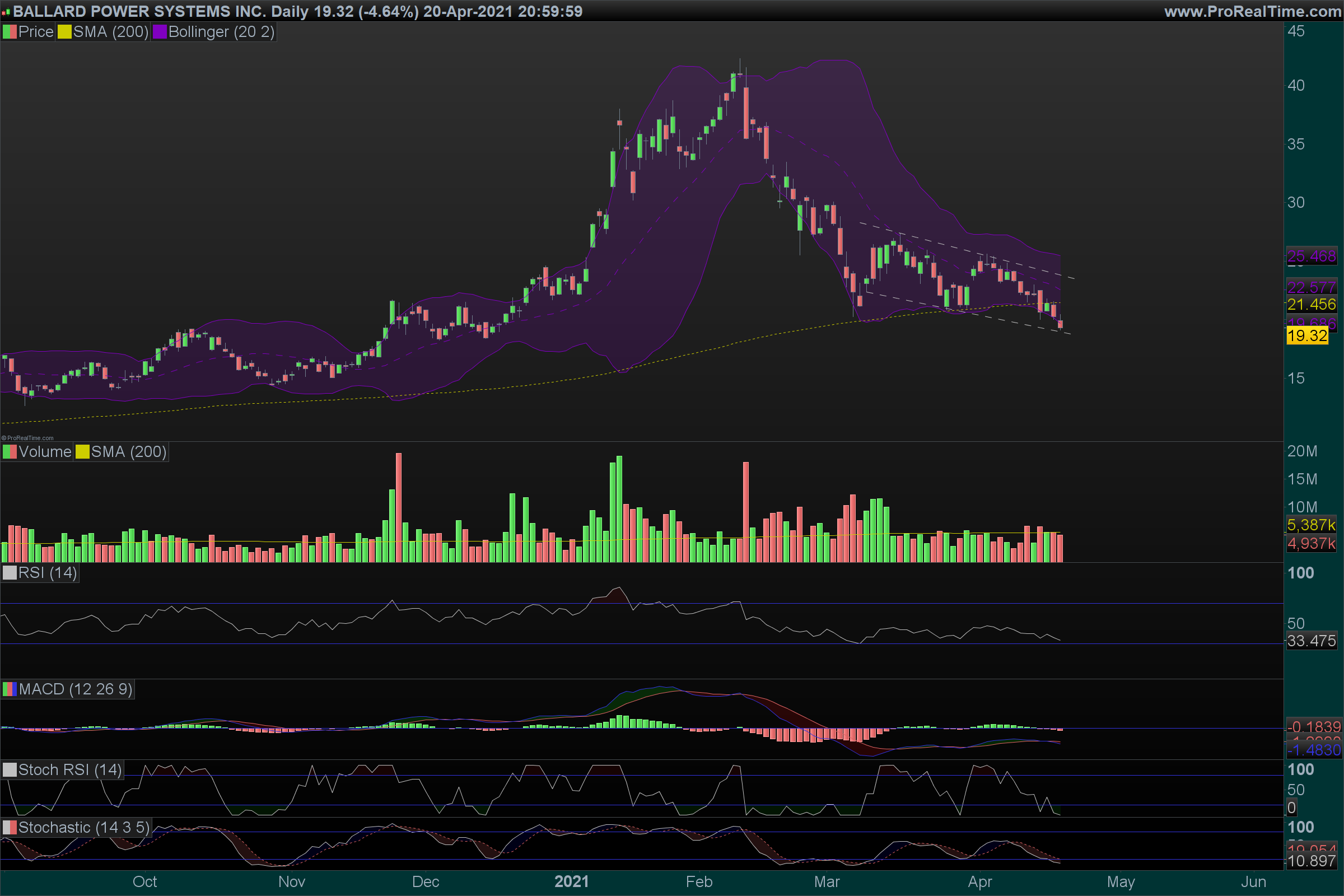This screenshot has height=896, width=1344.
Task: Click the Stochastic (14 3 5) indicator icon
Action: tap(10, 828)
